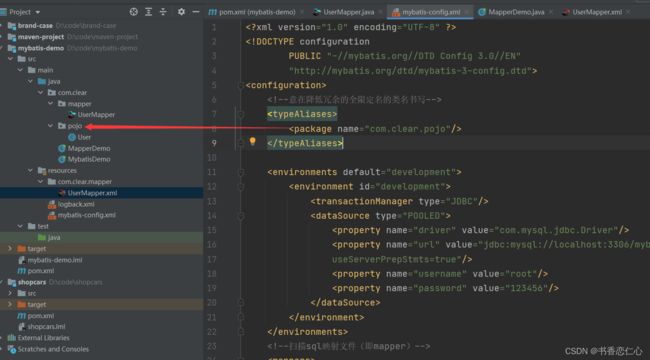
Task: Collapse the mapper package
Action: pyautogui.click(x=51, y=104)
